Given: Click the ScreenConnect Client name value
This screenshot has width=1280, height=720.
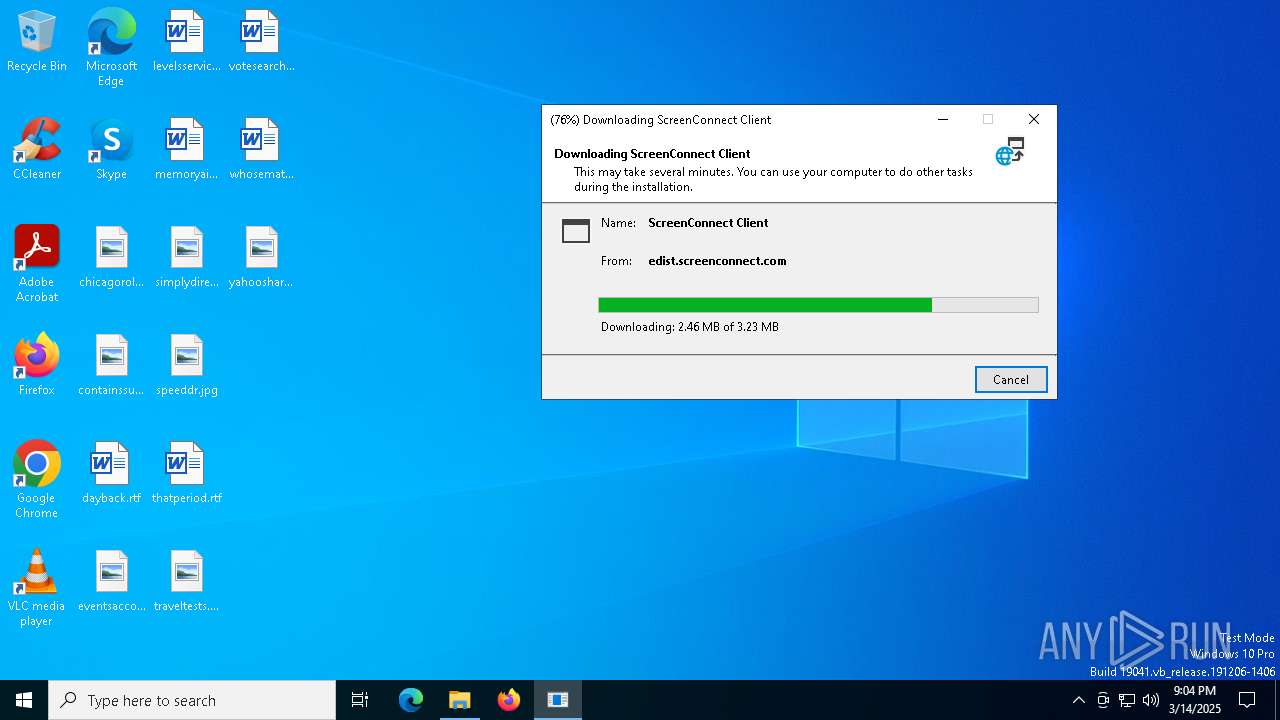Looking at the screenshot, I should (708, 223).
